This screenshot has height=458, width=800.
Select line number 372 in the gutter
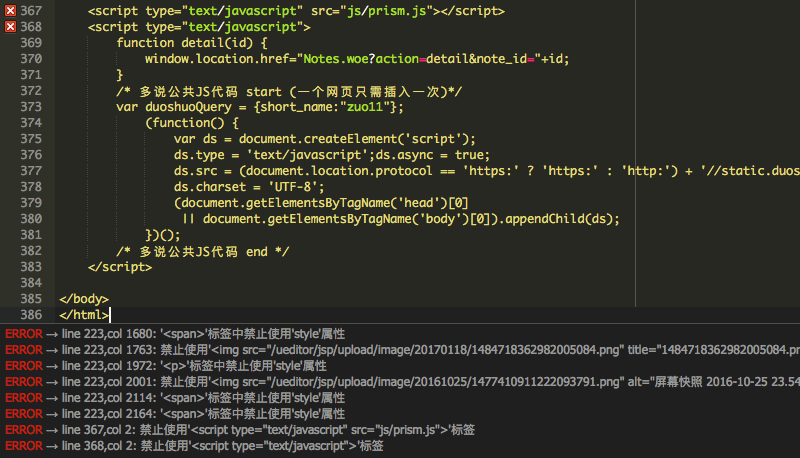(31, 91)
